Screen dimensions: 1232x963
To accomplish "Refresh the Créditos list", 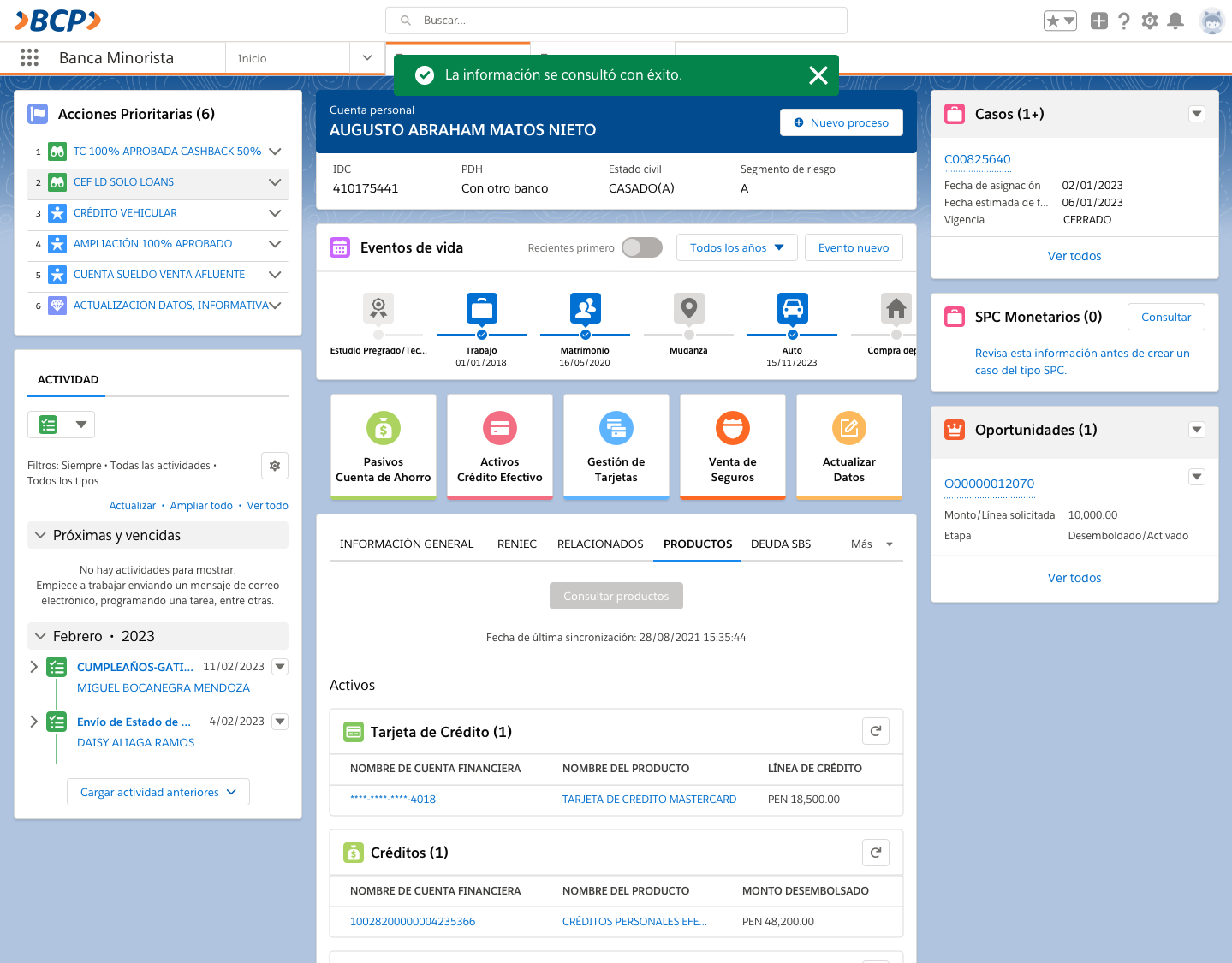I will tap(876, 853).
